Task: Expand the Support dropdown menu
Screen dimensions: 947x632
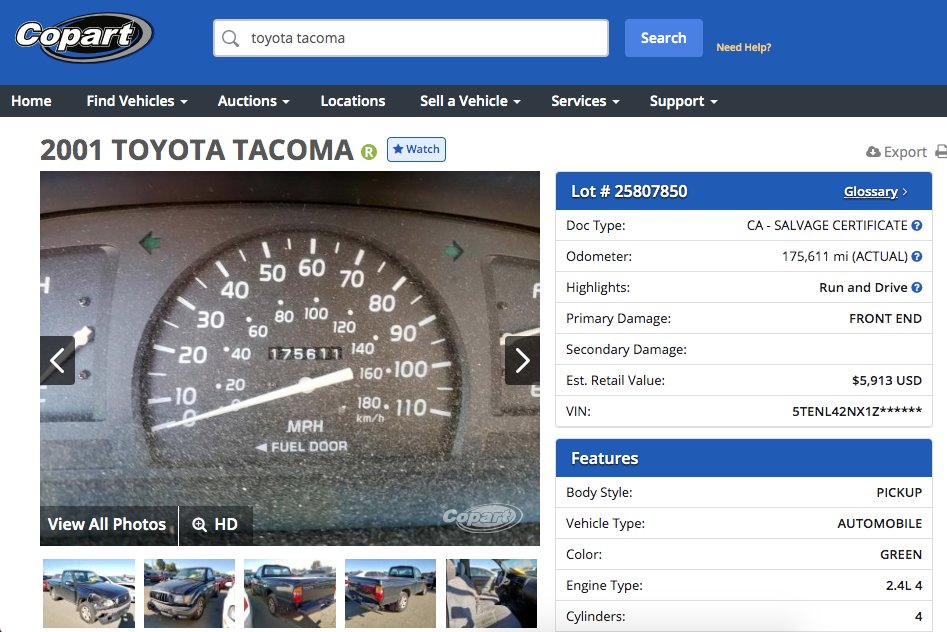Action: tap(684, 101)
